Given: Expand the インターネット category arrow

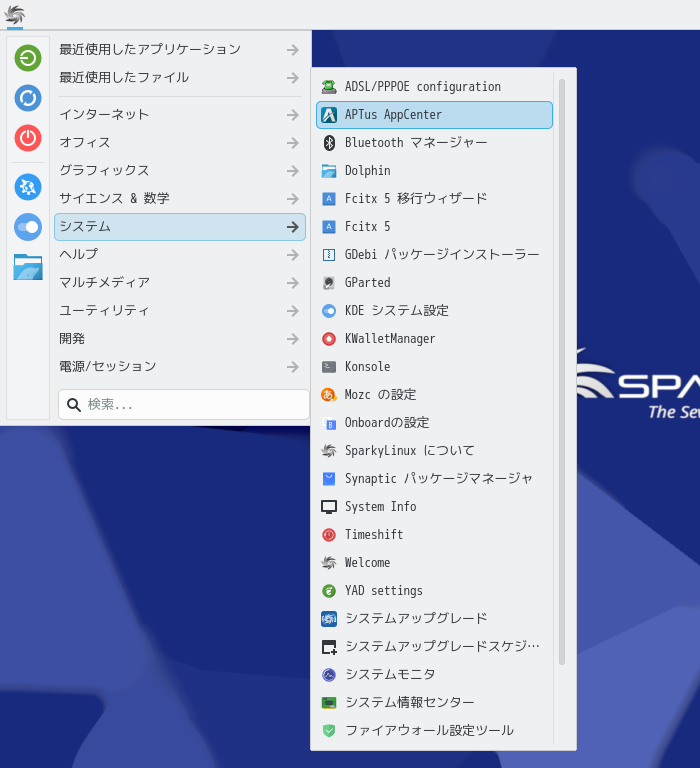Looking at the screenshot, I should (292, 115).
